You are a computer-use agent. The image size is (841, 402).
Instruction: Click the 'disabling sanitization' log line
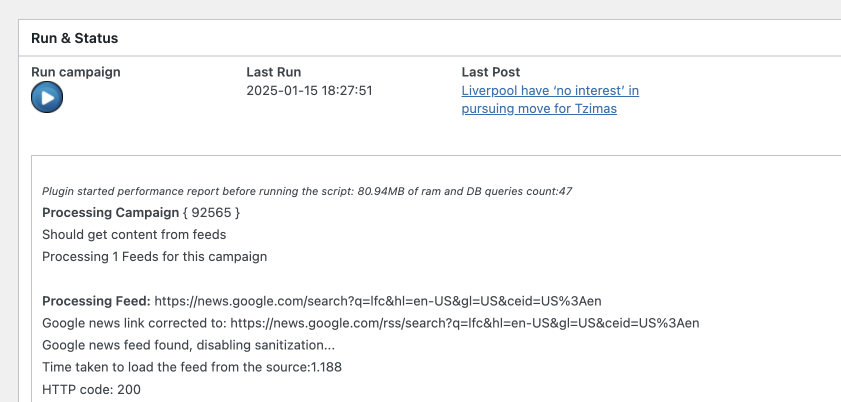188,344
